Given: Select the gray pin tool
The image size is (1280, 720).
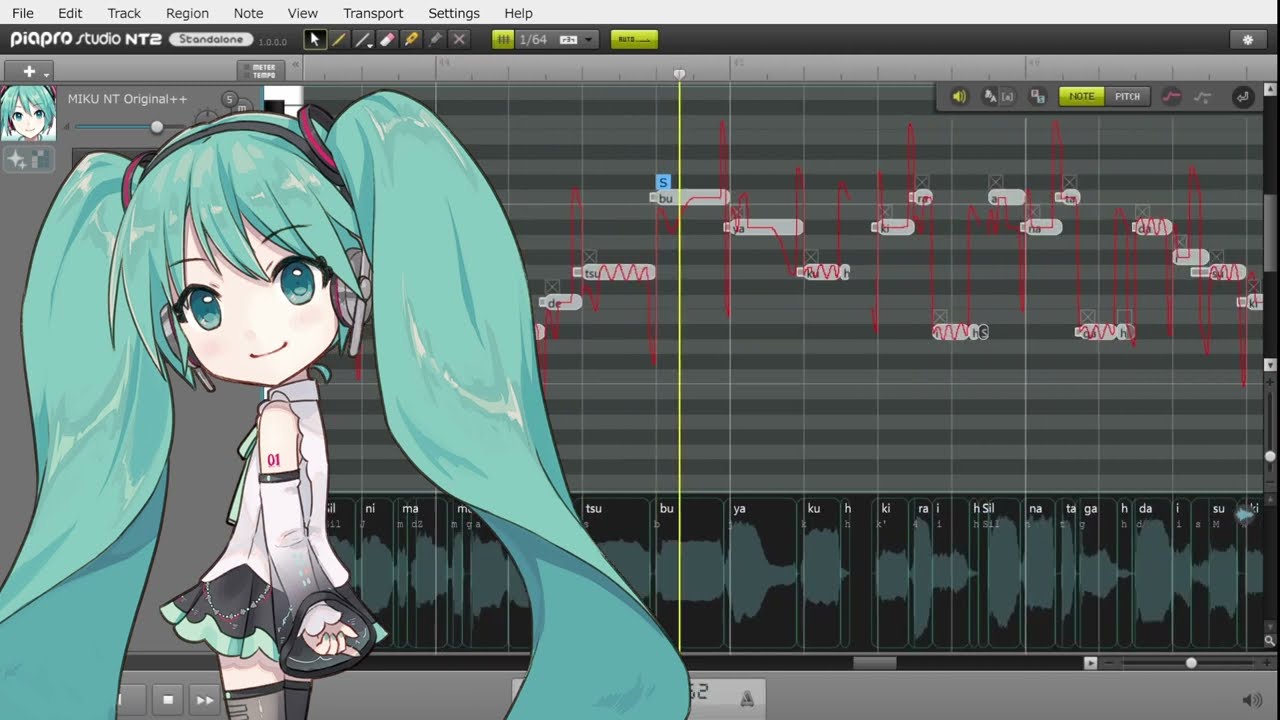Looking at the screenshot, I should click(435, 40).
